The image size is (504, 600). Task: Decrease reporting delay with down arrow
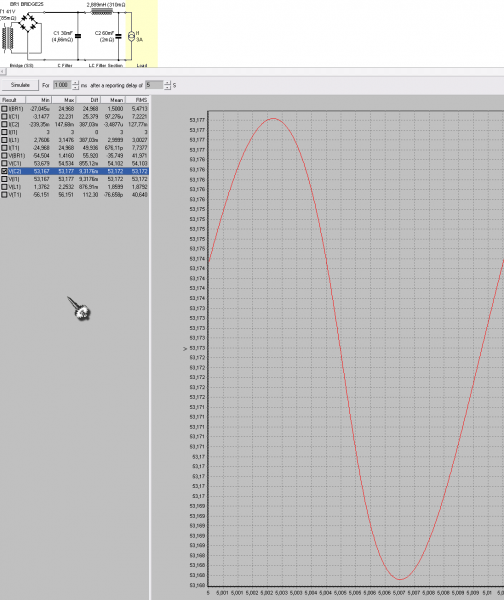167,87
